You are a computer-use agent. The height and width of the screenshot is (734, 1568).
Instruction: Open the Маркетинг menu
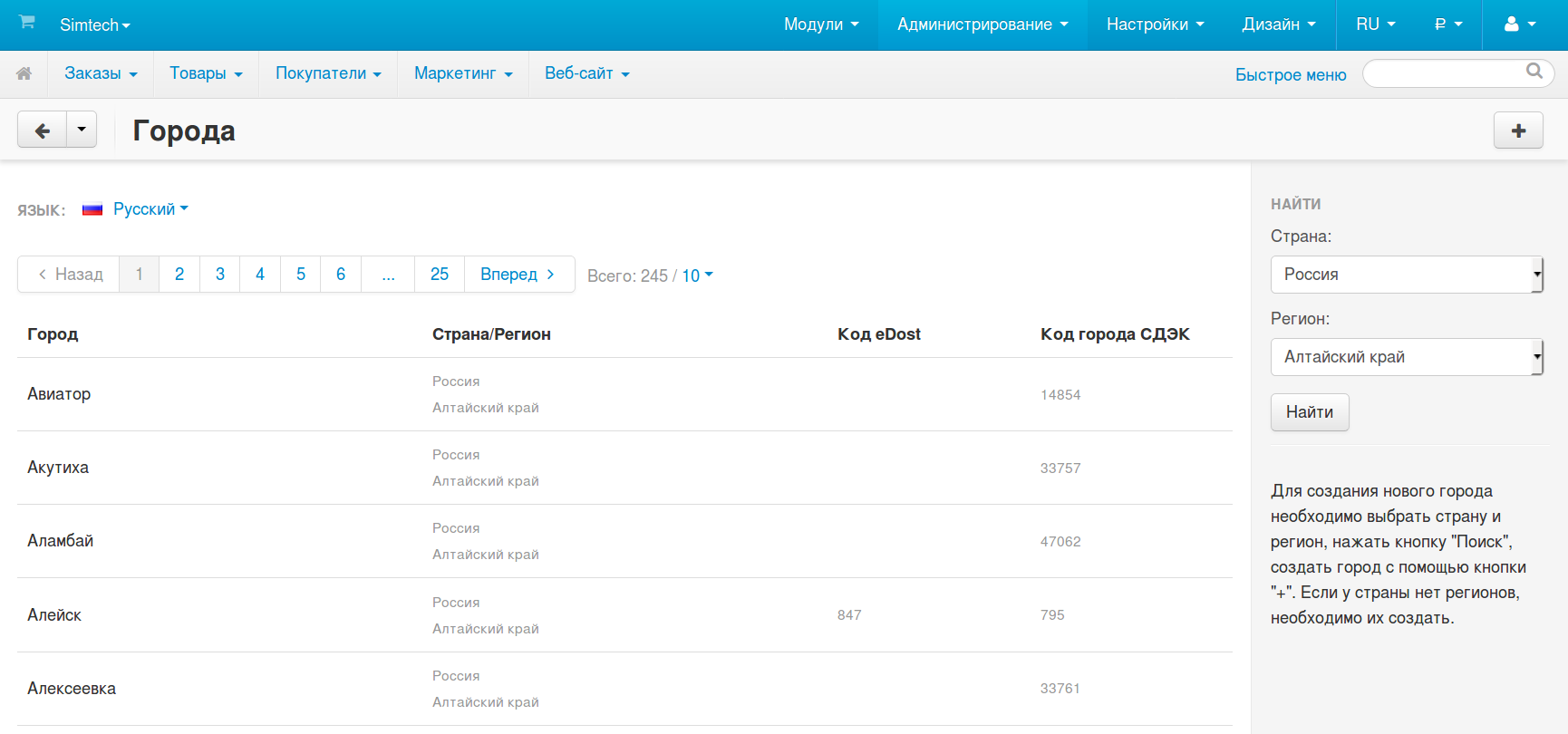coord(462,73)
